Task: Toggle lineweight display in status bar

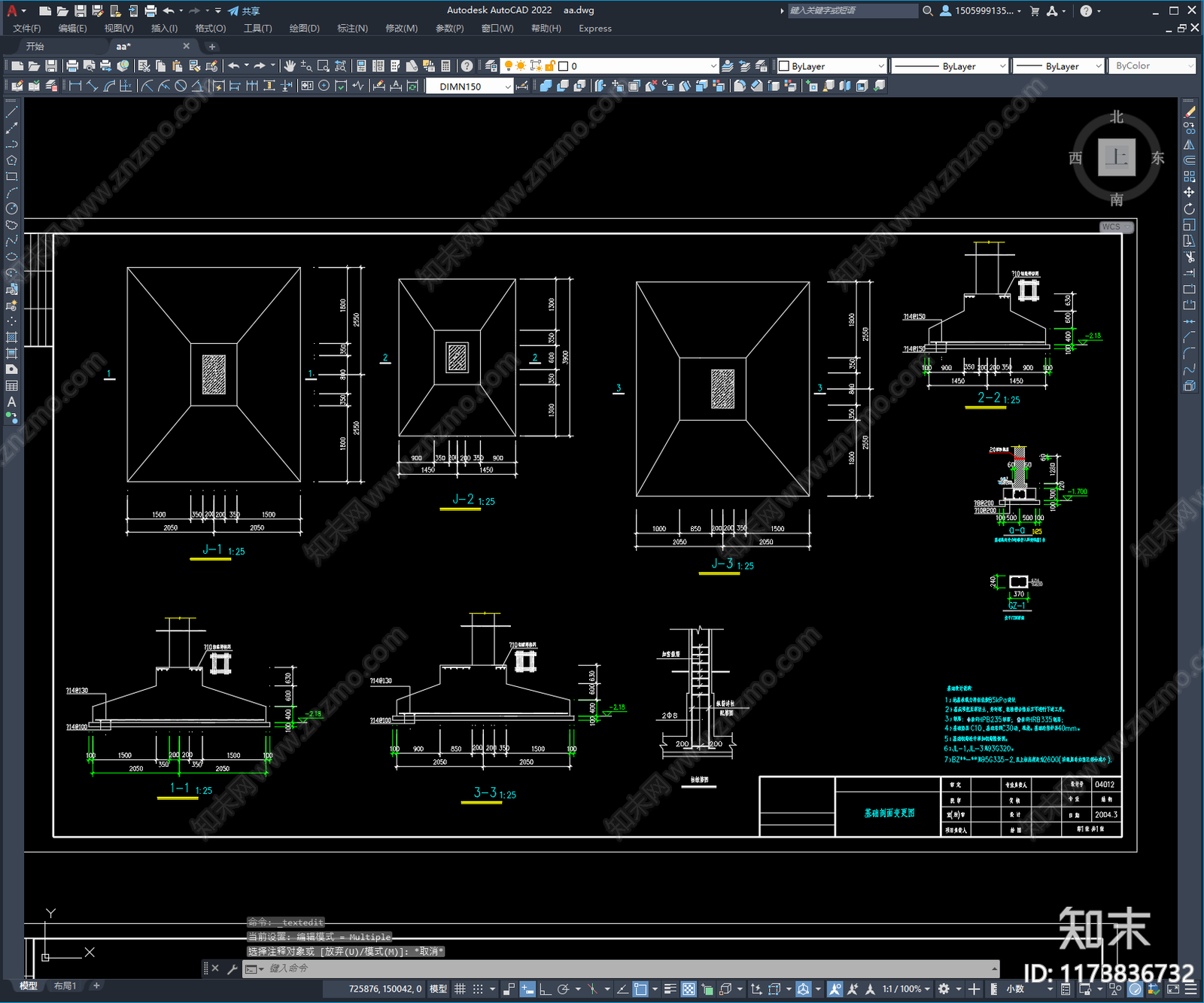Action: pos(670,989)
